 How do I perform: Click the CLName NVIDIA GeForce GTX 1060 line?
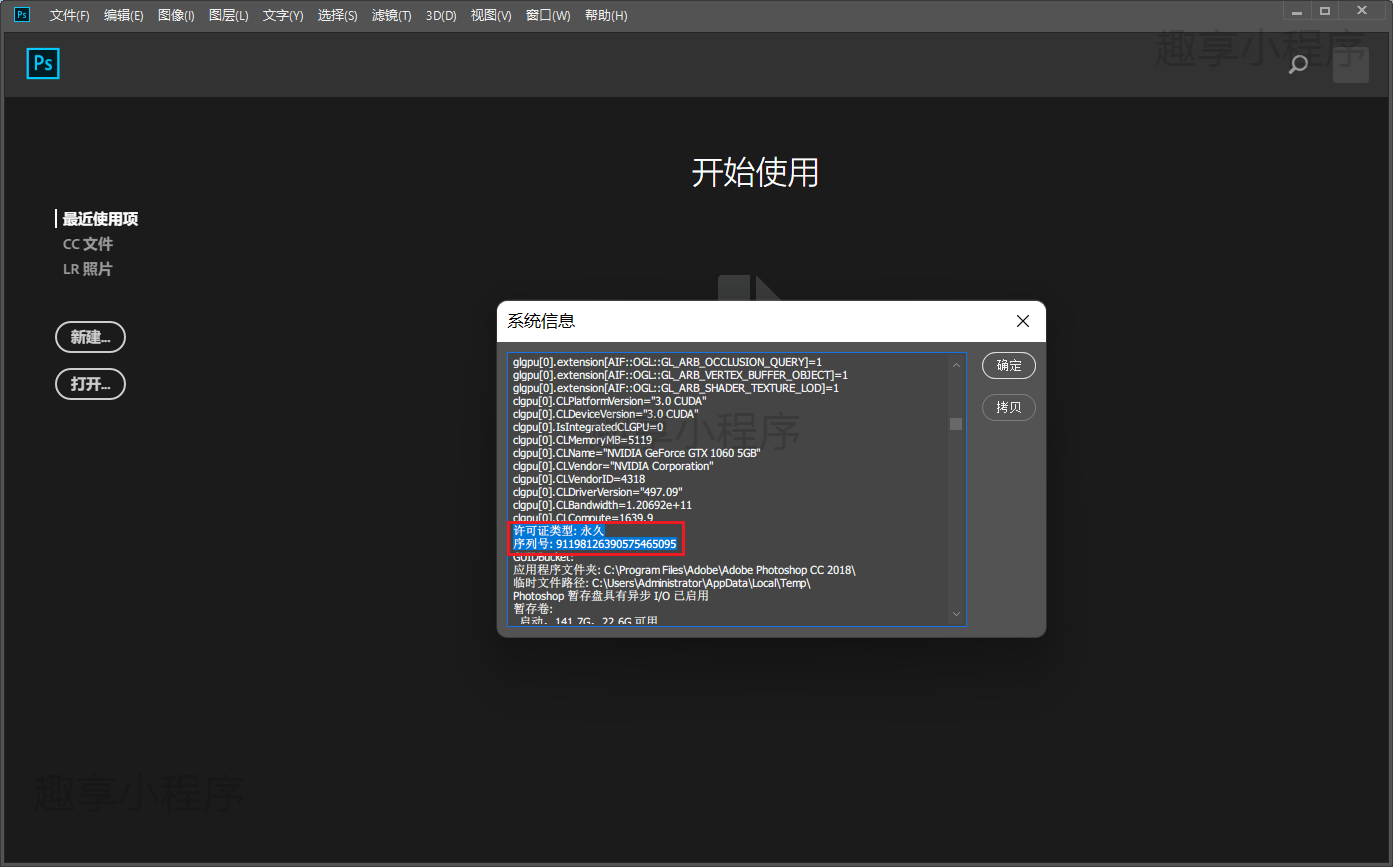(x=637, y=453)
